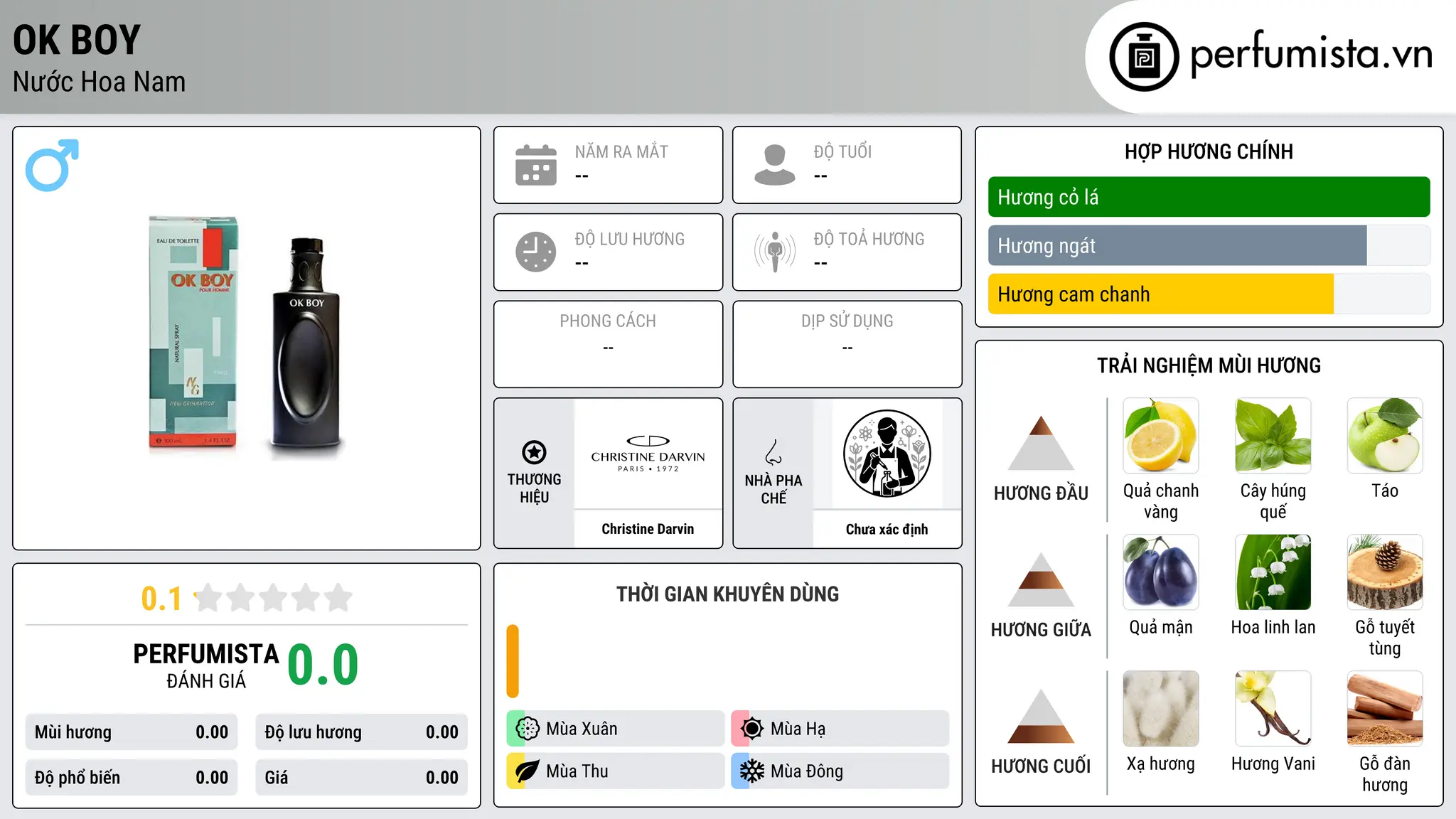Viewport: 1456px width, 819px height.
Task: Click the Thời gian khuyên dùng heading
Action: (x=727, y=594)
